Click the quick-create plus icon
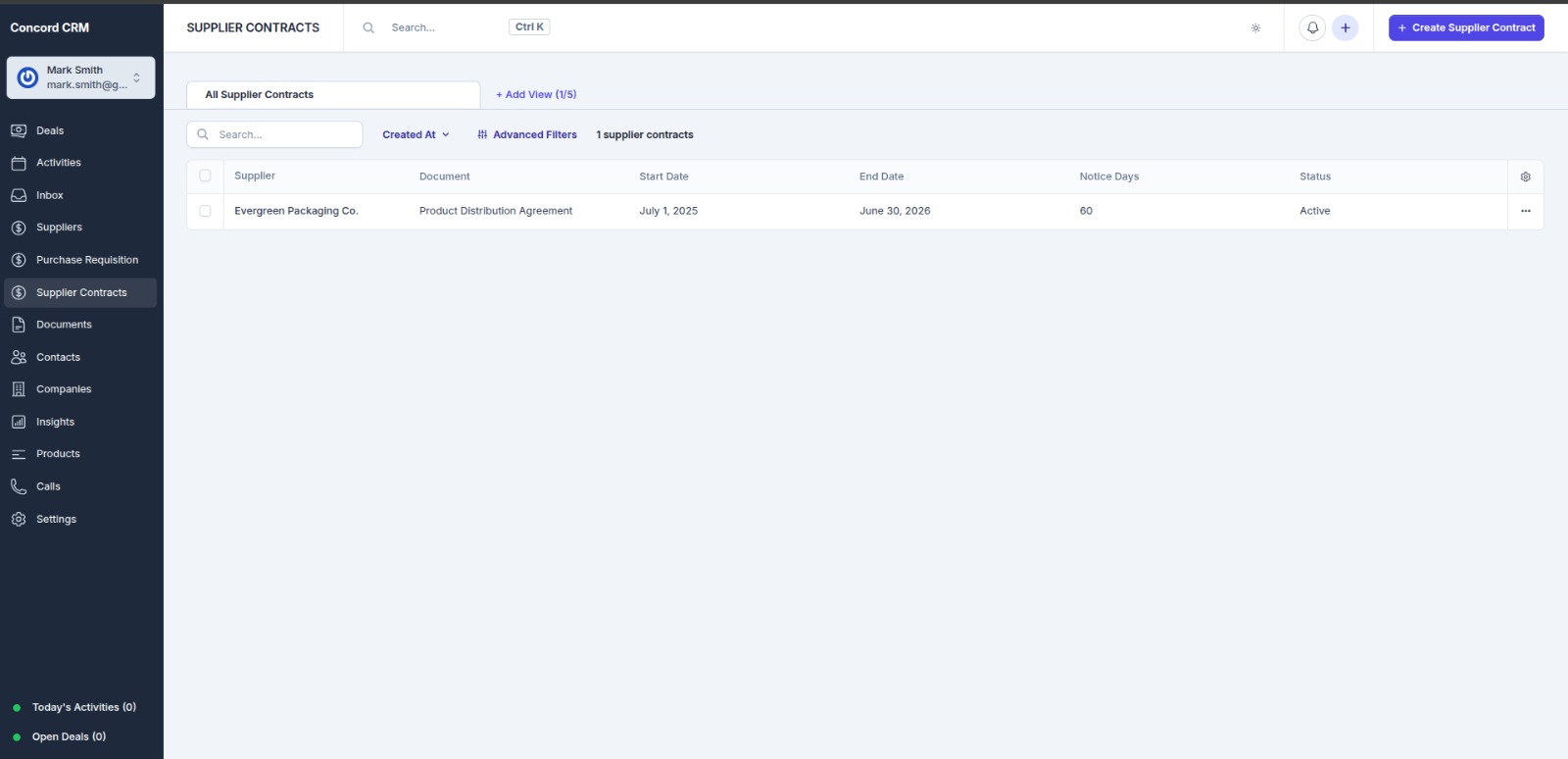The image size is (1568, 759). click(1345, 27)
